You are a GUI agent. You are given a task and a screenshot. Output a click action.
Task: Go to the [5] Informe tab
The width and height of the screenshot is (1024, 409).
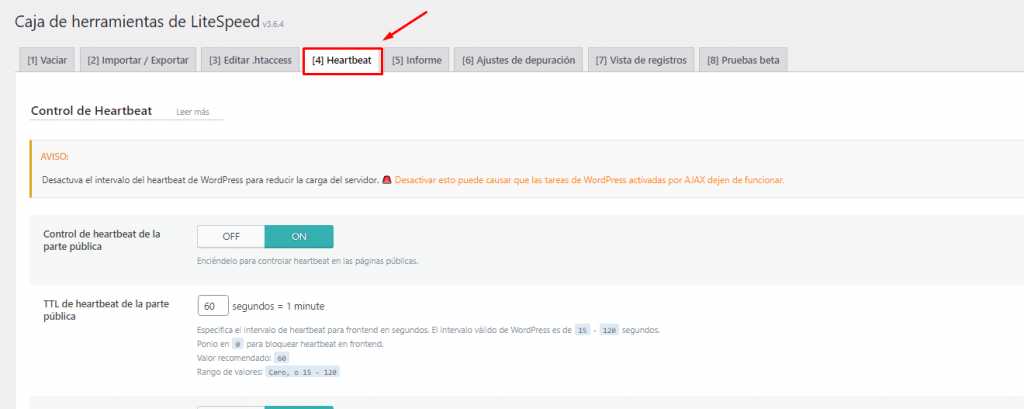[417, 60]
